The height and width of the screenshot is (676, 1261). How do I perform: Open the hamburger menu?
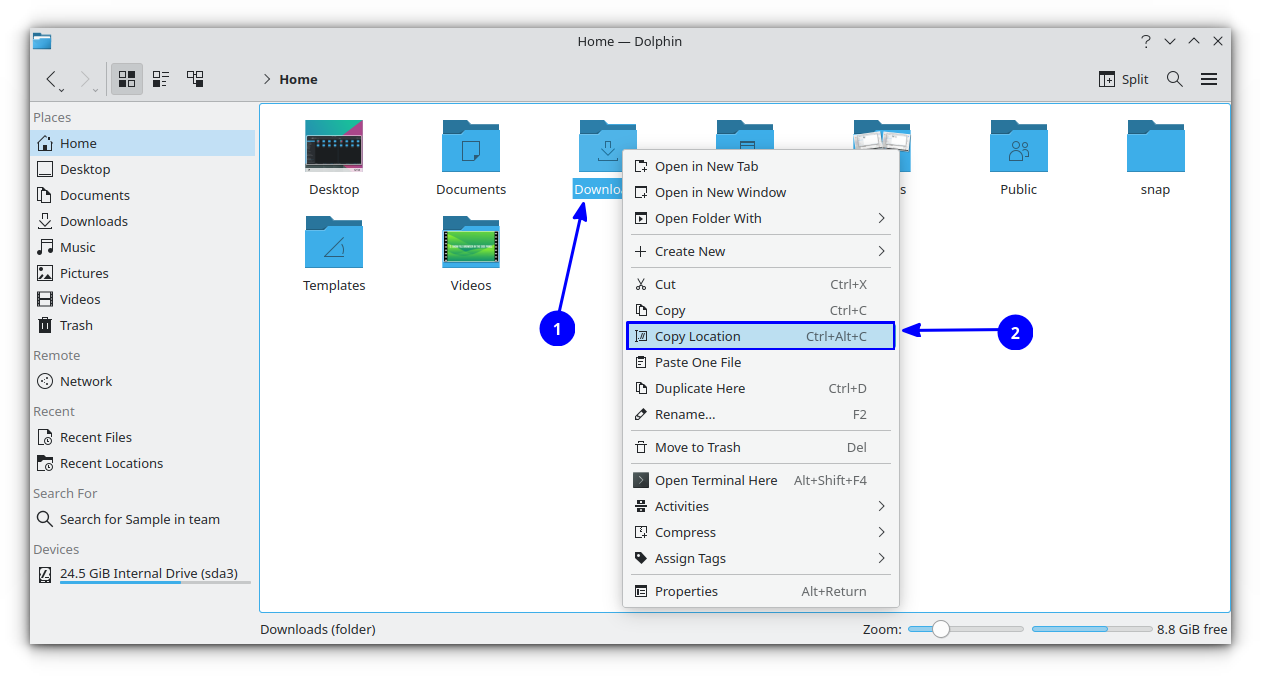(1208, 78)
